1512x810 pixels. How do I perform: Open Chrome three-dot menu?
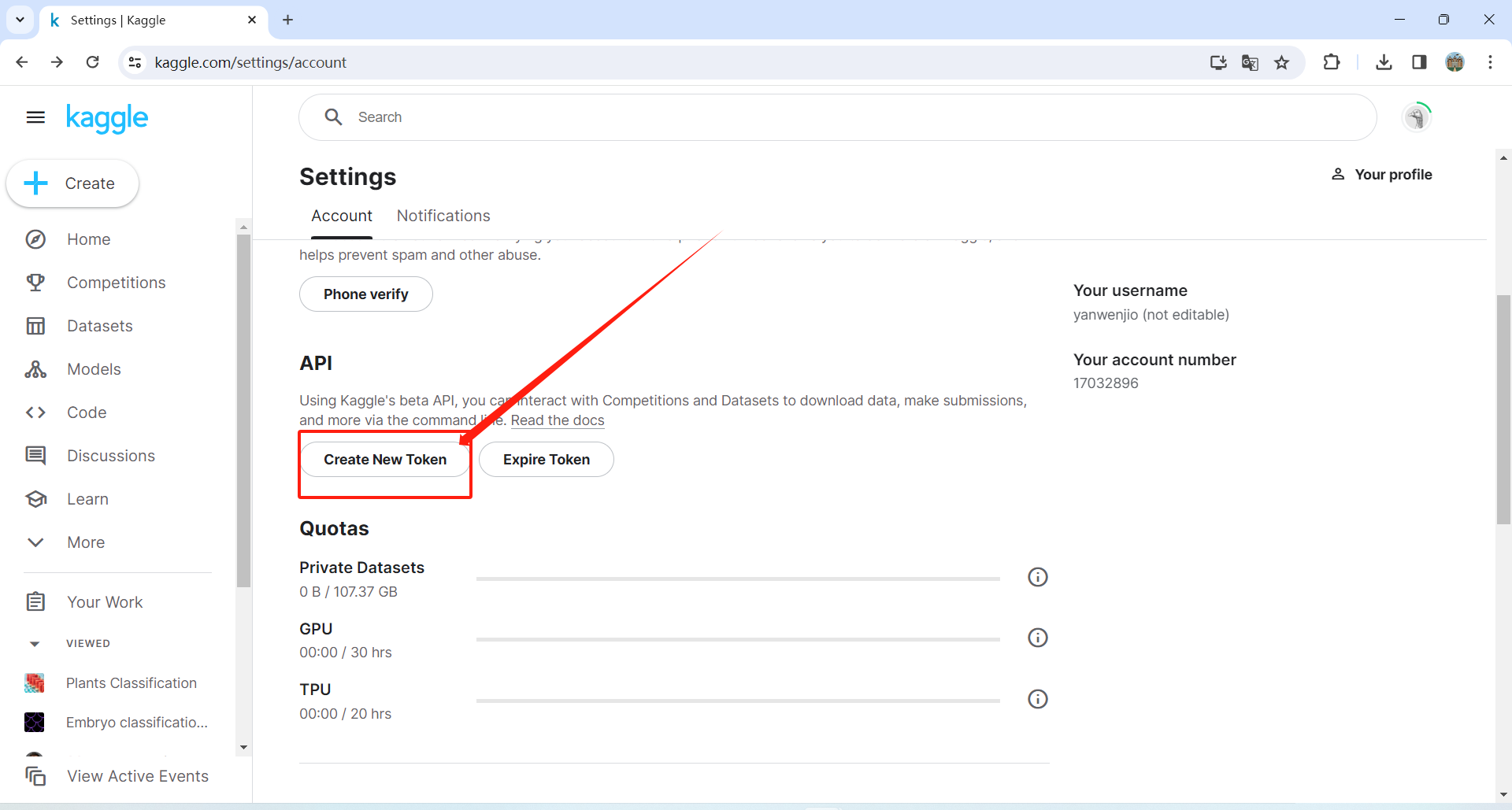(1490, 62)
